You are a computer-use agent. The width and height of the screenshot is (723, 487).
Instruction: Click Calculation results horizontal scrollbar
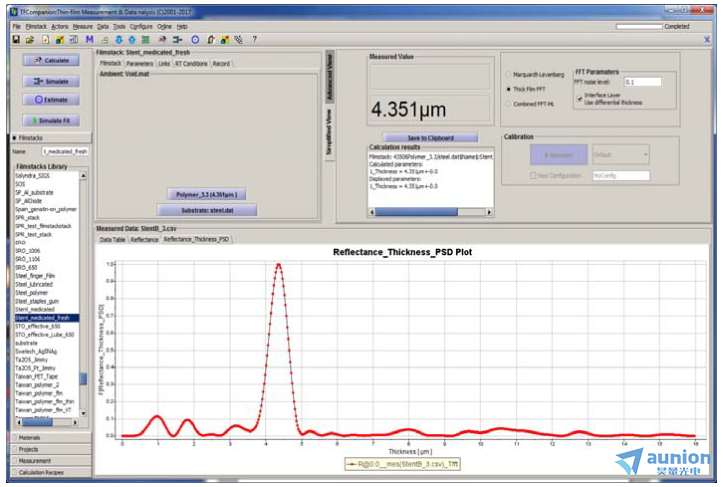click(430, 212)
